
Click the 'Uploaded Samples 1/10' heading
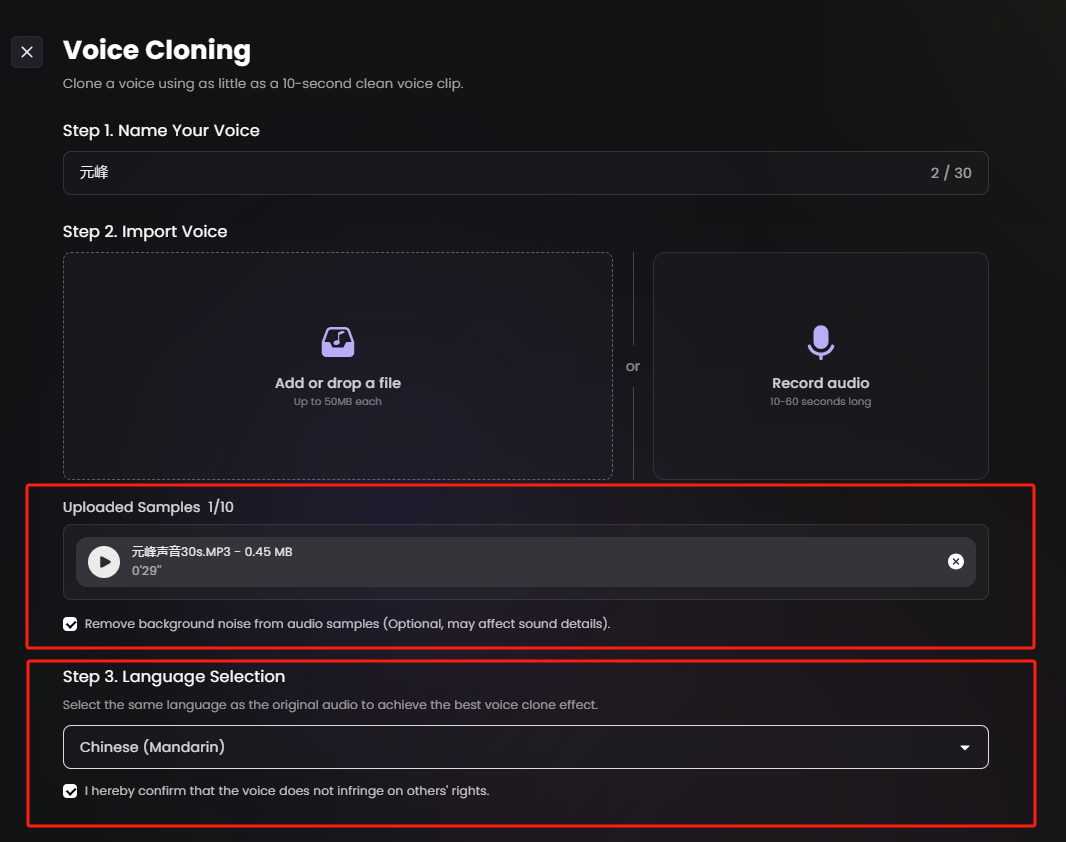pos(148,507)
